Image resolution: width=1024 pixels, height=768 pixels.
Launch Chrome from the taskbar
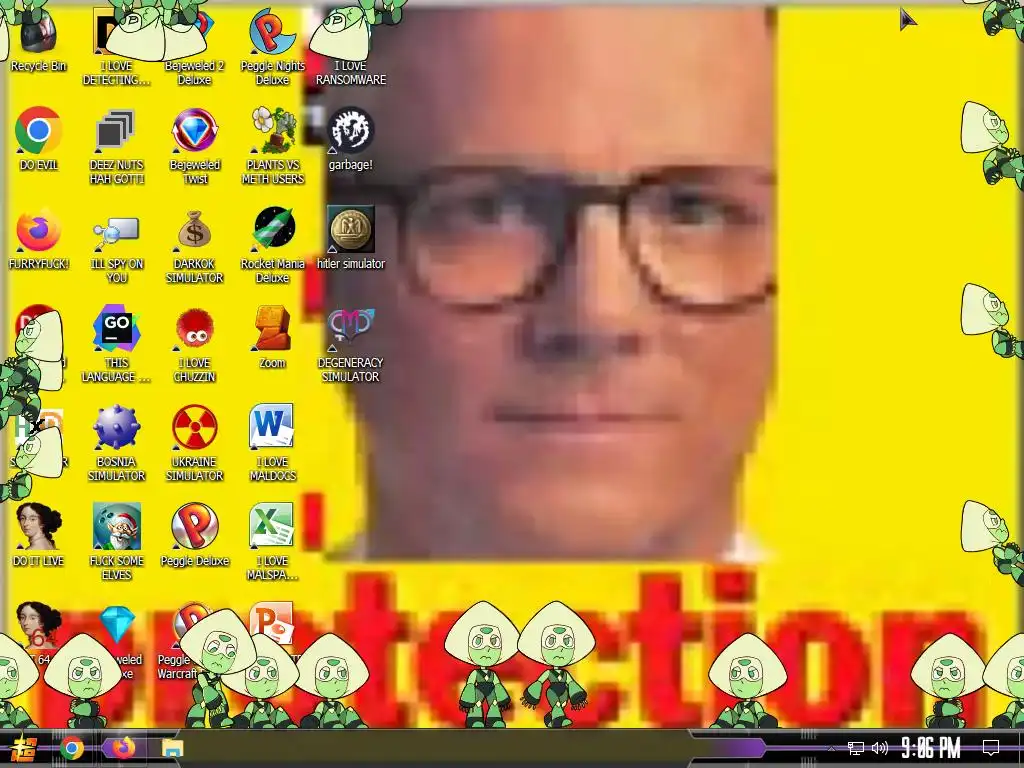pos(72,748)
